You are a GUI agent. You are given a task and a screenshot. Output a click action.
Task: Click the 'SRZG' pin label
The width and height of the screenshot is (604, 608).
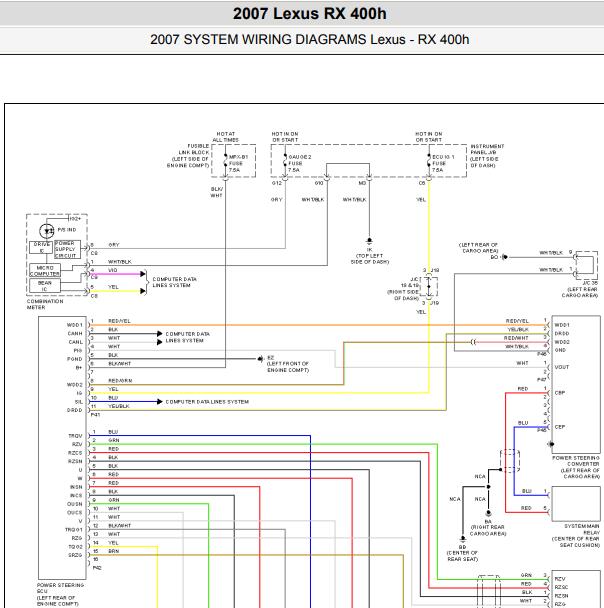coord(75,555)
